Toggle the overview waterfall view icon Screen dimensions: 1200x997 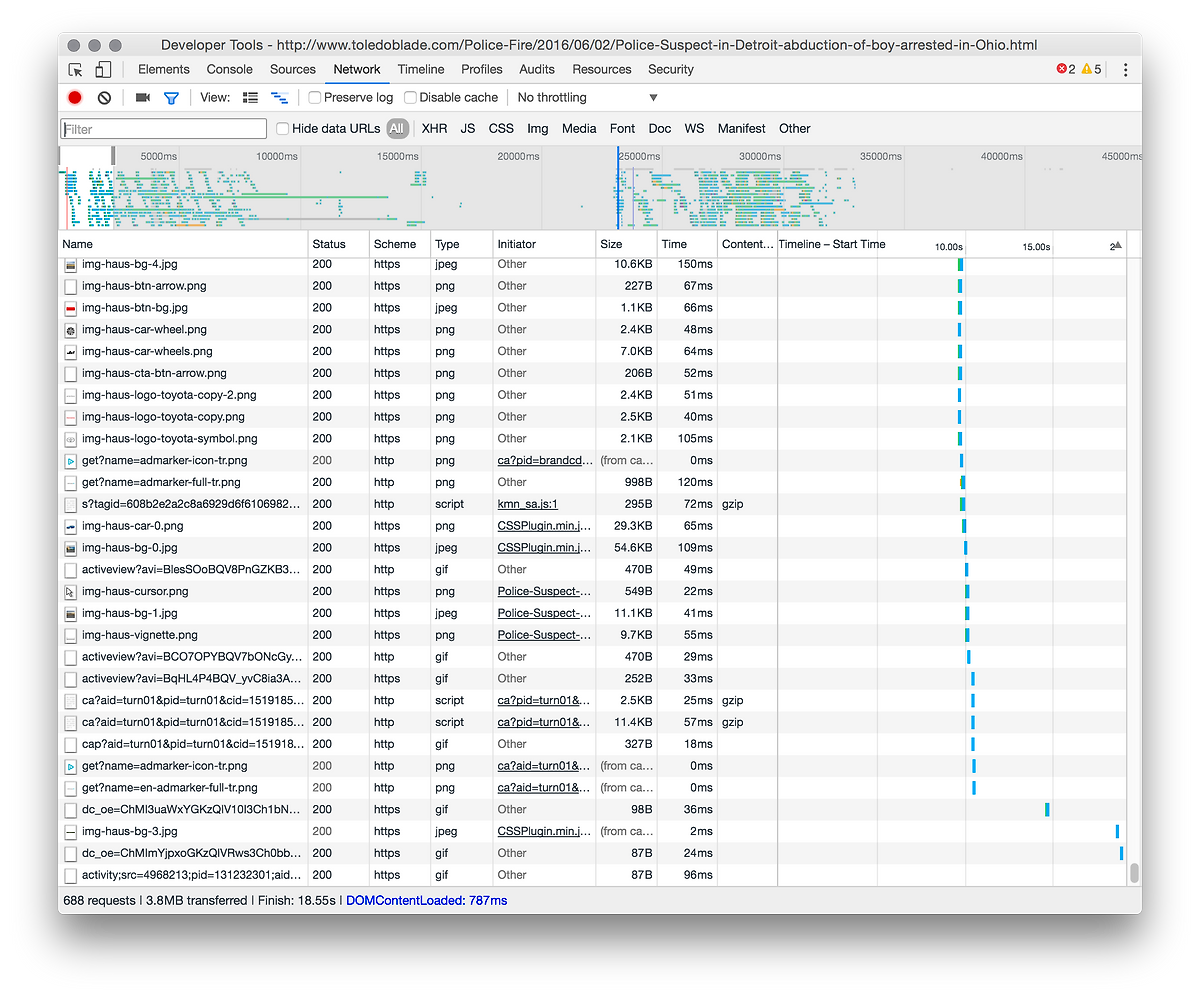pos(280,98)
